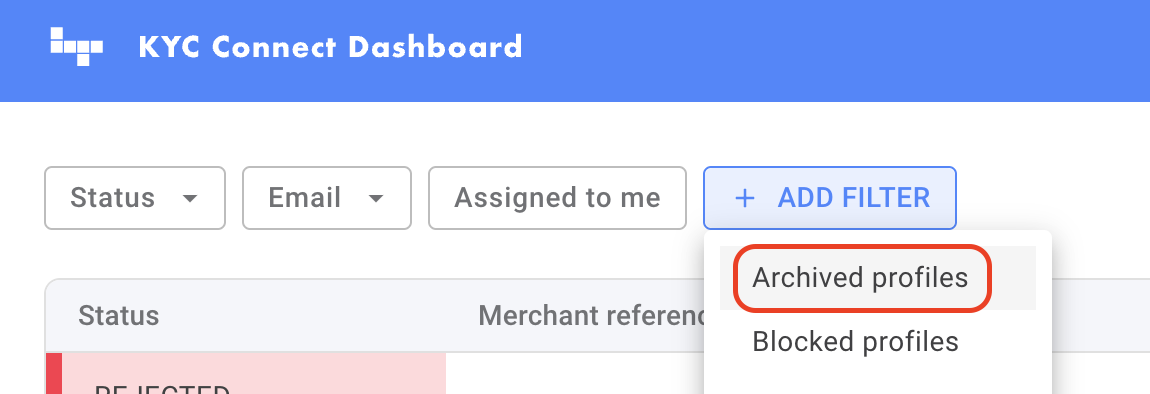1150x394 pixels.
Task: Sort by the Status column header
Action: (x=119, y=315)
